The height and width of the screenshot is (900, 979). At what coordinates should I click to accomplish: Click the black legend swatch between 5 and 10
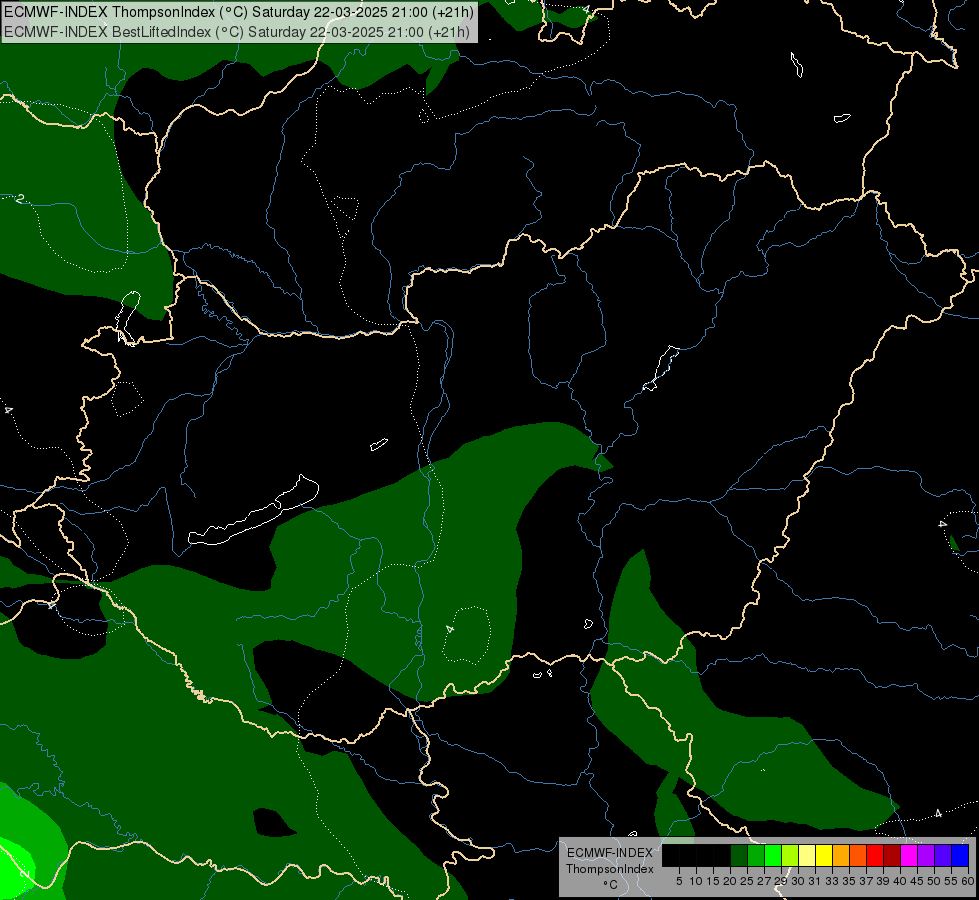click(688, 855)
